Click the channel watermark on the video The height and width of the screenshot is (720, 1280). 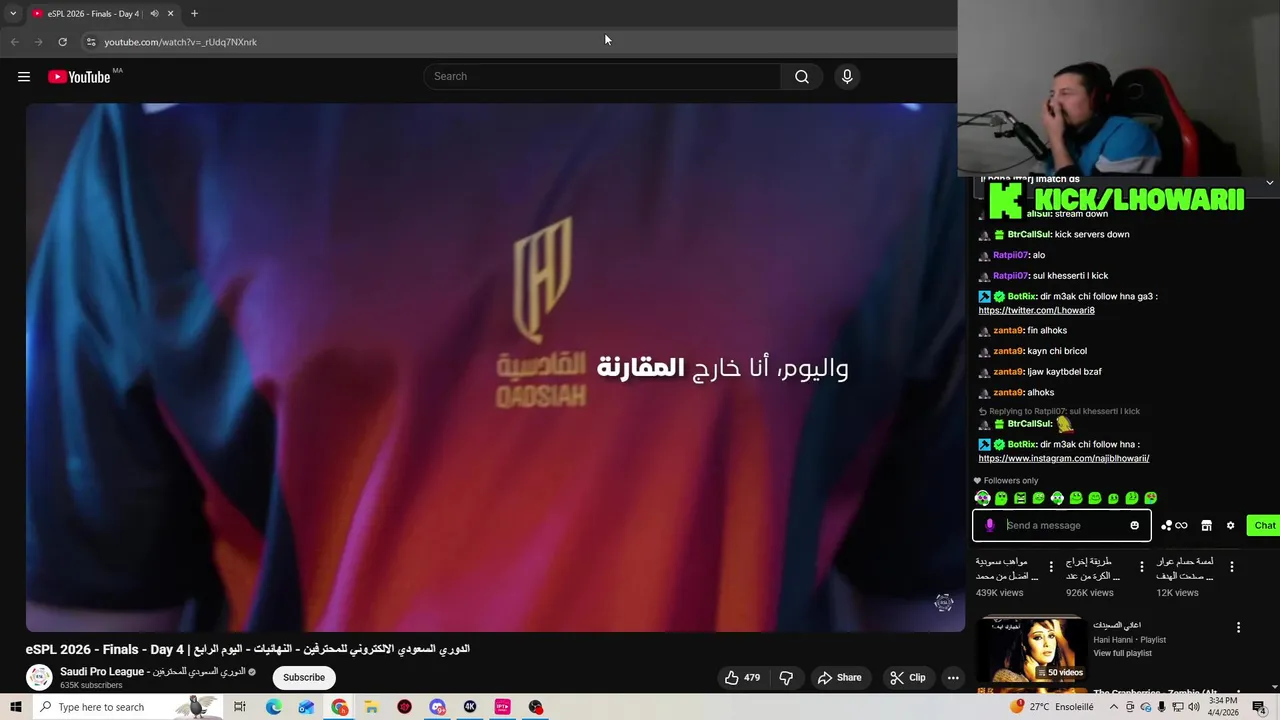(943, 602)
